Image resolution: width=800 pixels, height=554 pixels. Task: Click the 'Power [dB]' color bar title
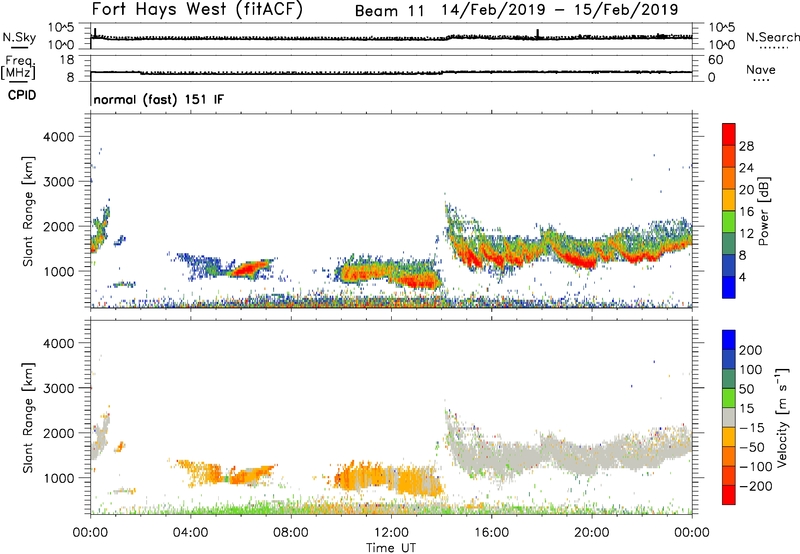coord(764,211)
